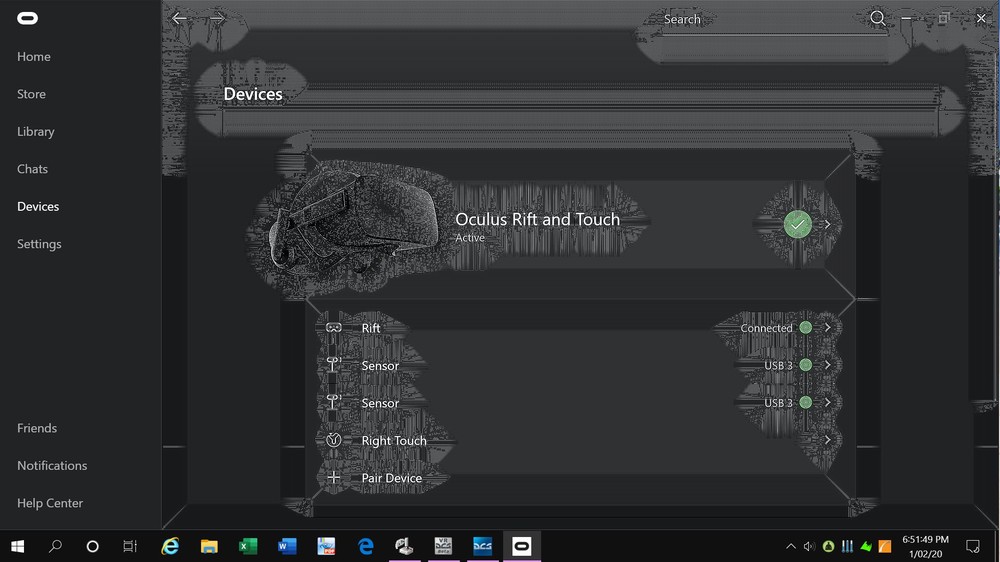Open the Windows Start menu

click(x=18, y=546)
